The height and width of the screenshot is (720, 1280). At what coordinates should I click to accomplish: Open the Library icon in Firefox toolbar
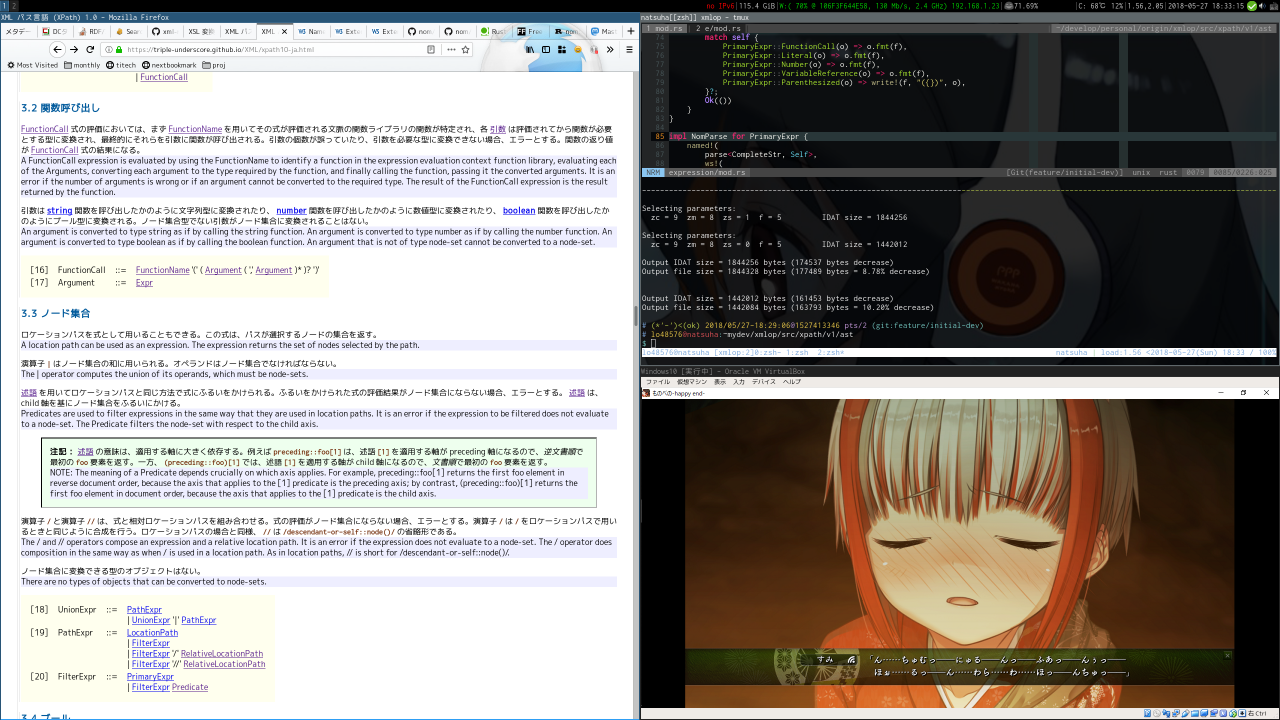point(529,49)
